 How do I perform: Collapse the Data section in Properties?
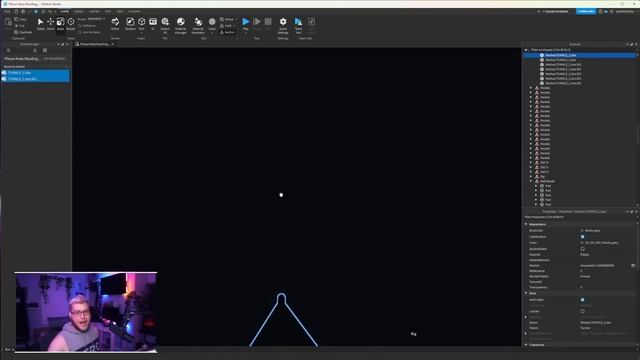526,293
